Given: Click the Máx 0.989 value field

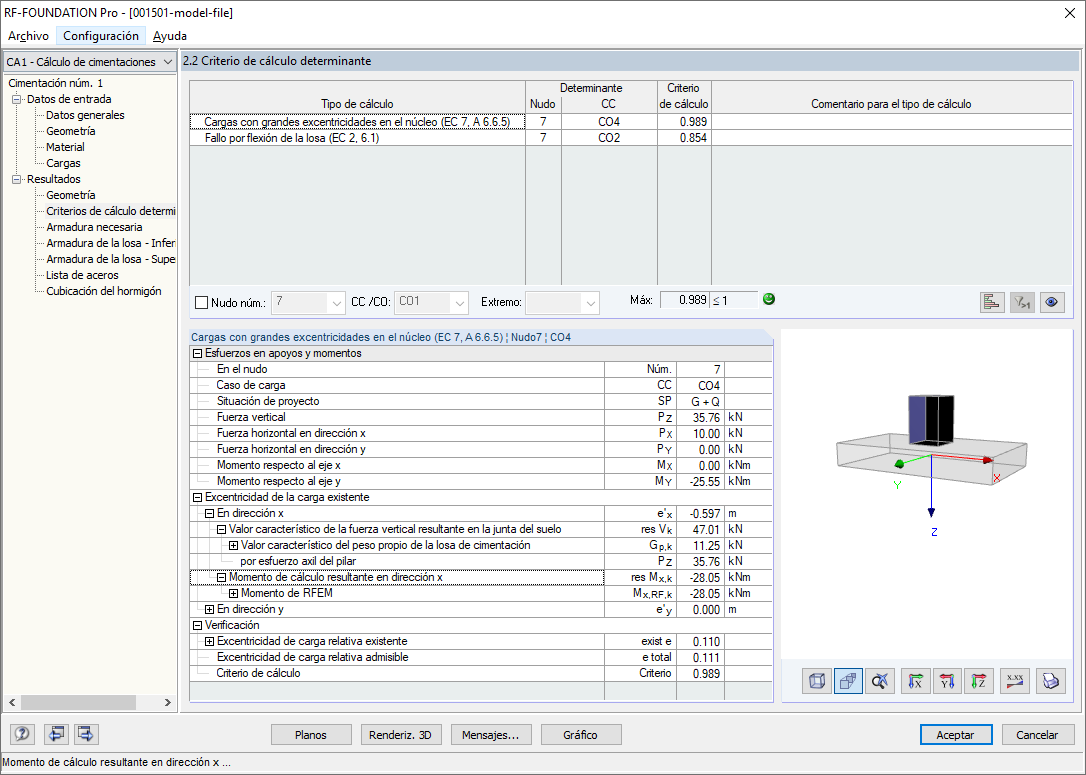Looking at the screenshot, I should 684,300.
